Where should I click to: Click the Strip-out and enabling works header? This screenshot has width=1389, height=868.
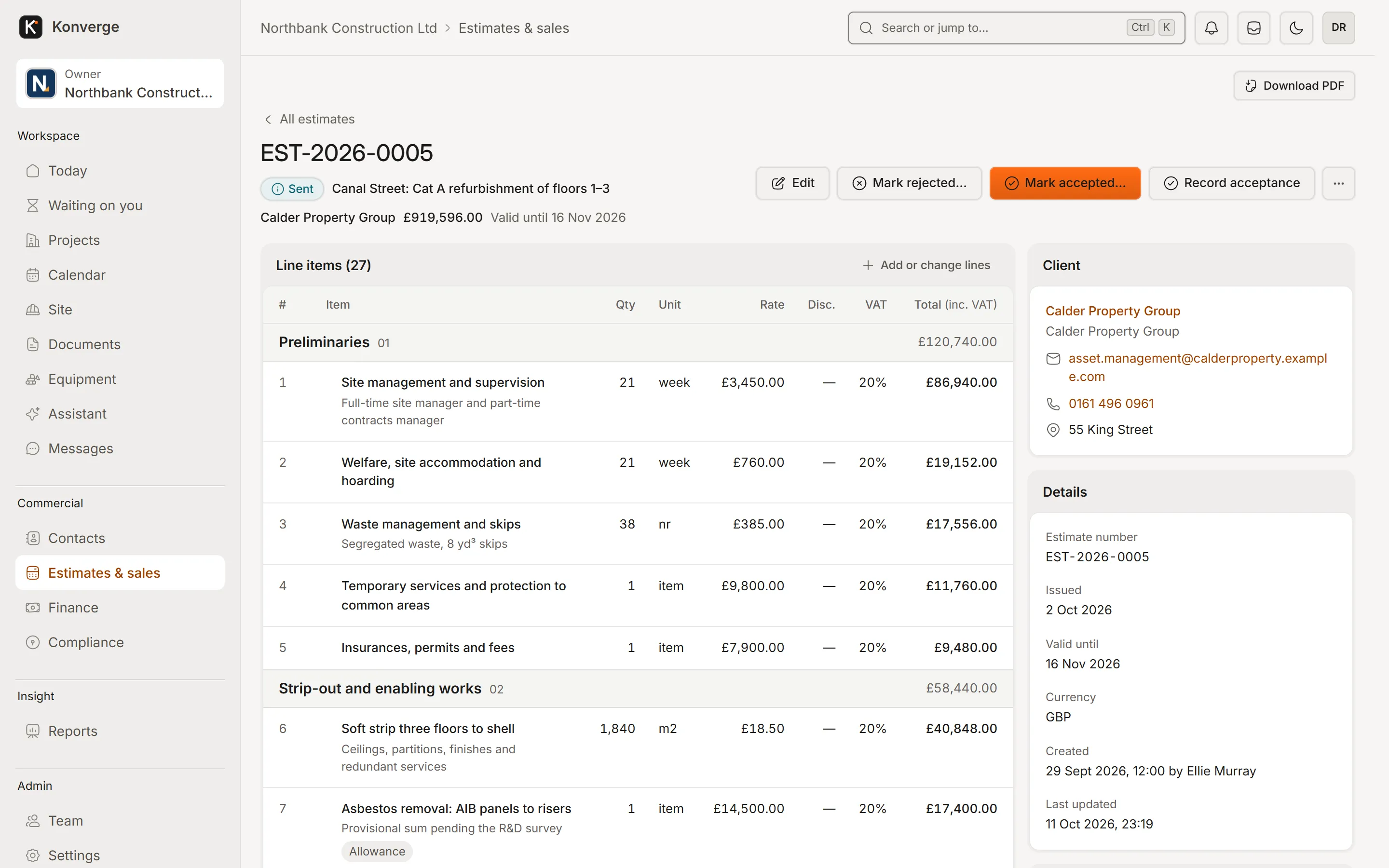(x=638, y=688)
